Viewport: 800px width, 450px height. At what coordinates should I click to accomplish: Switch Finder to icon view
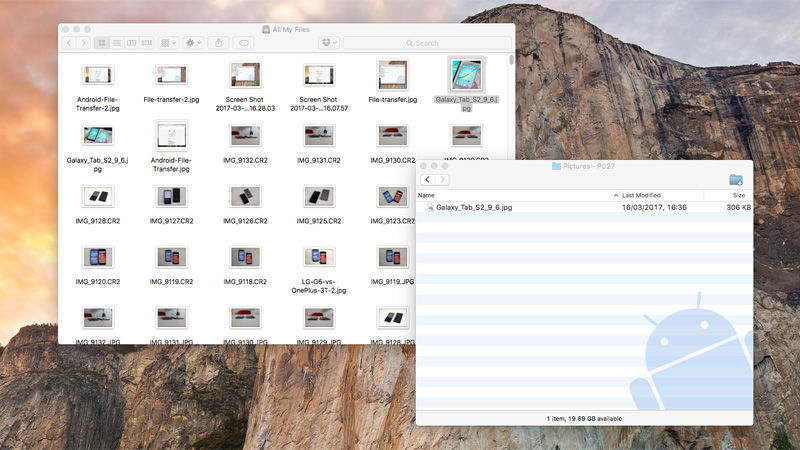coord(102,43)
